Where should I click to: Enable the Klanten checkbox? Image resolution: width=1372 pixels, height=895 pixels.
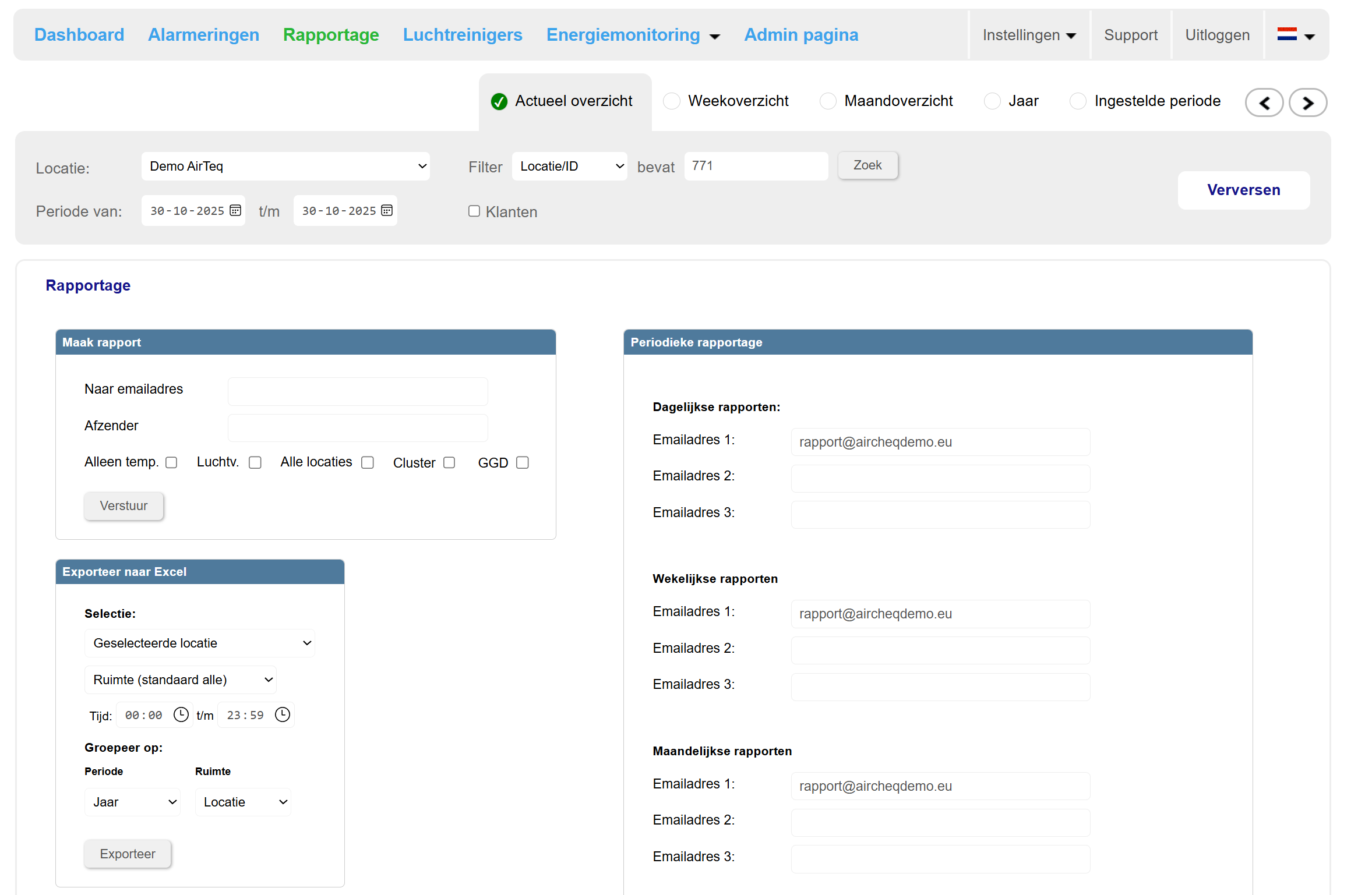coord(474,211)
